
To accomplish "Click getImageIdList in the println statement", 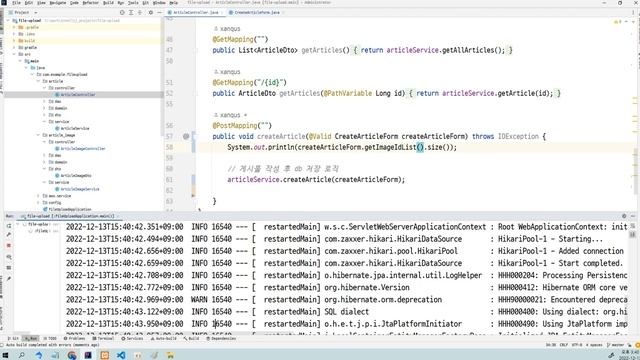I will pyautogui.click(x=390, y=147).
